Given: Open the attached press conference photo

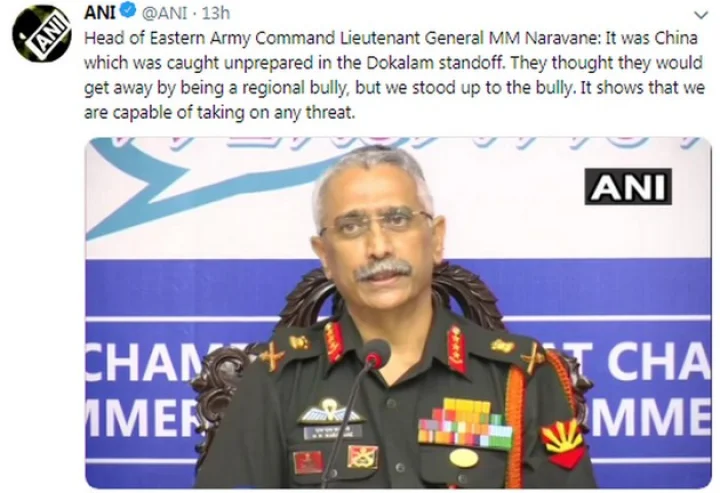Looking at the screenshot, I should (398, 313).
